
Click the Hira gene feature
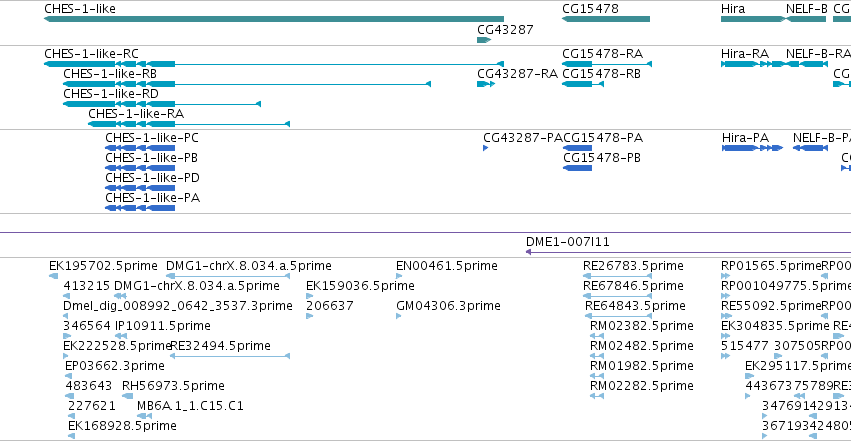coord(753,19)
